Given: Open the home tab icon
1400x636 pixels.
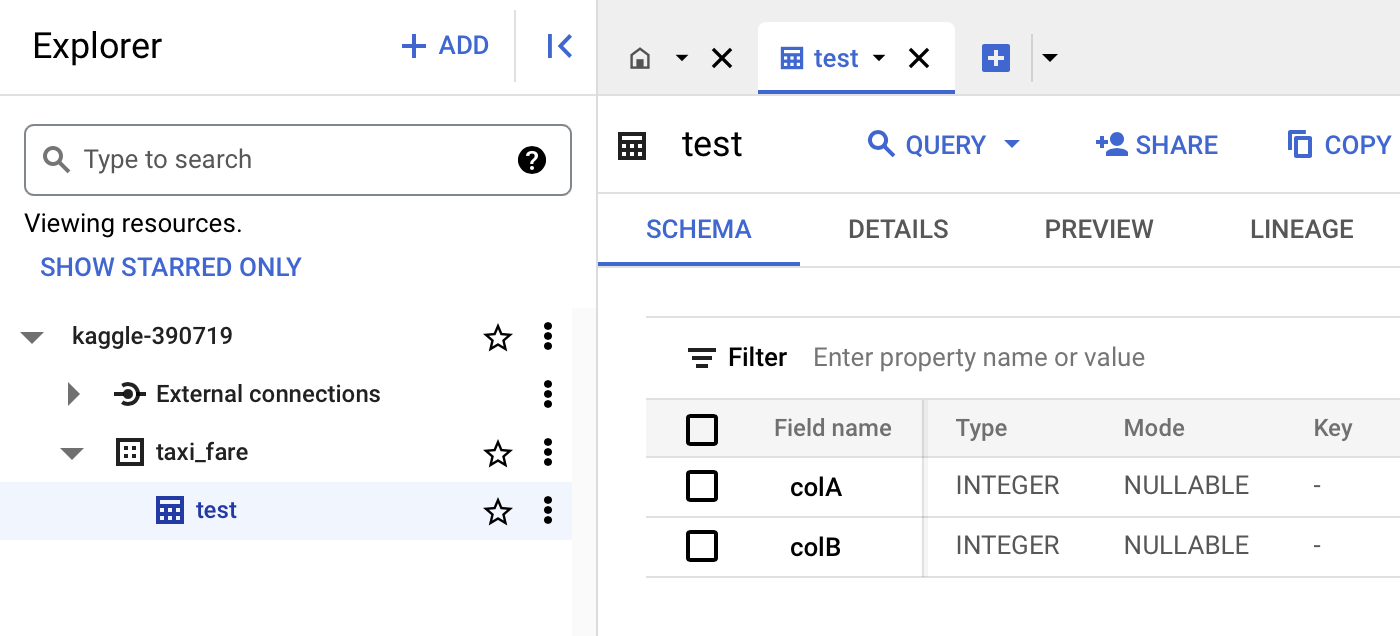Looking at the screenshot, I should coord(640,59).
